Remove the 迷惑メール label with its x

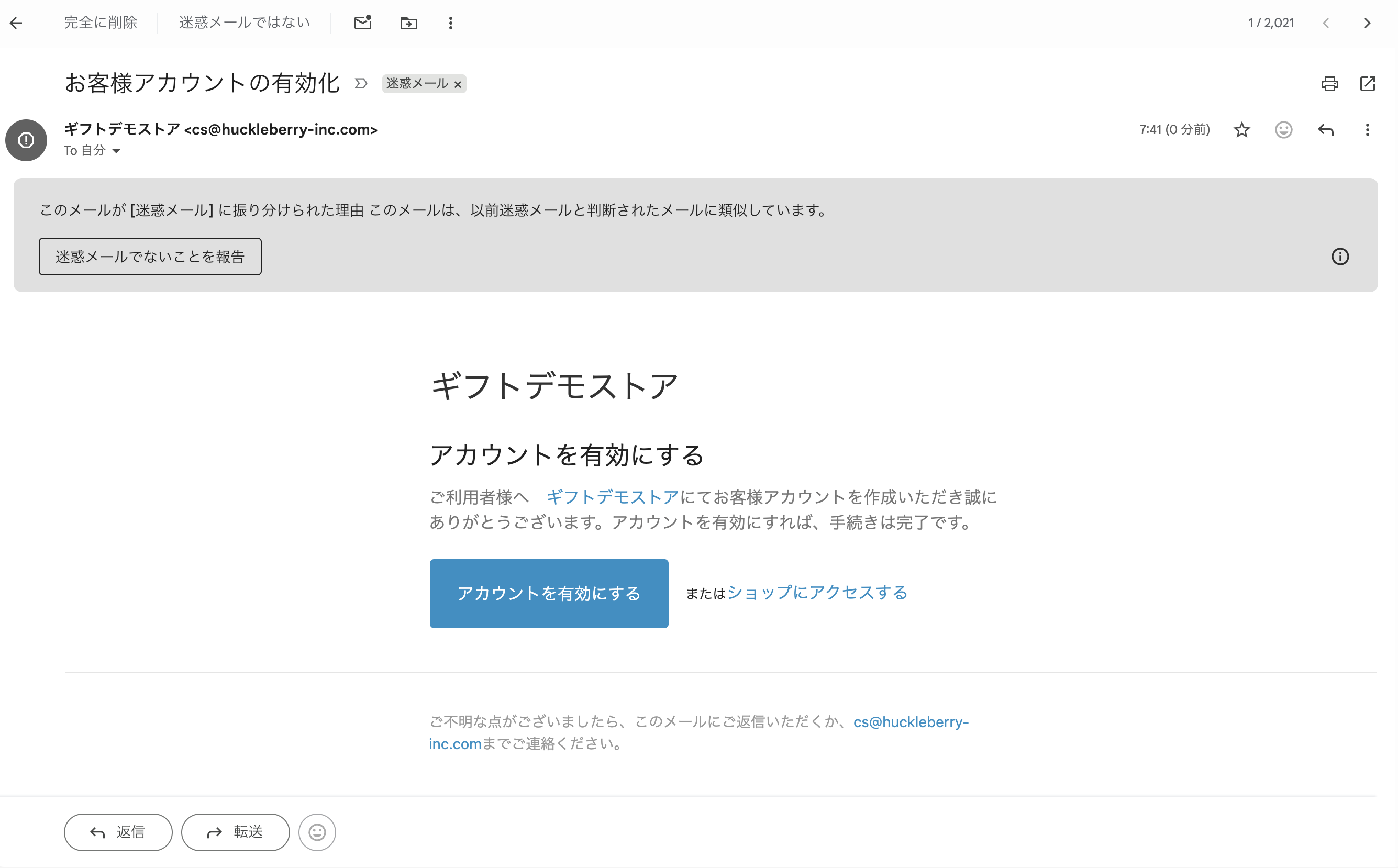pyautogui.click(x=458, y=84)
